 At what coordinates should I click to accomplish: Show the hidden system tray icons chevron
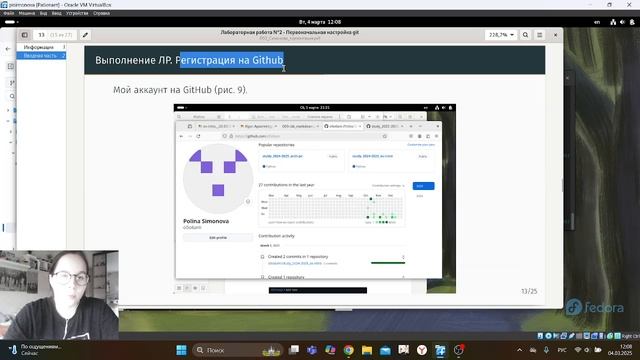point(519,350)
